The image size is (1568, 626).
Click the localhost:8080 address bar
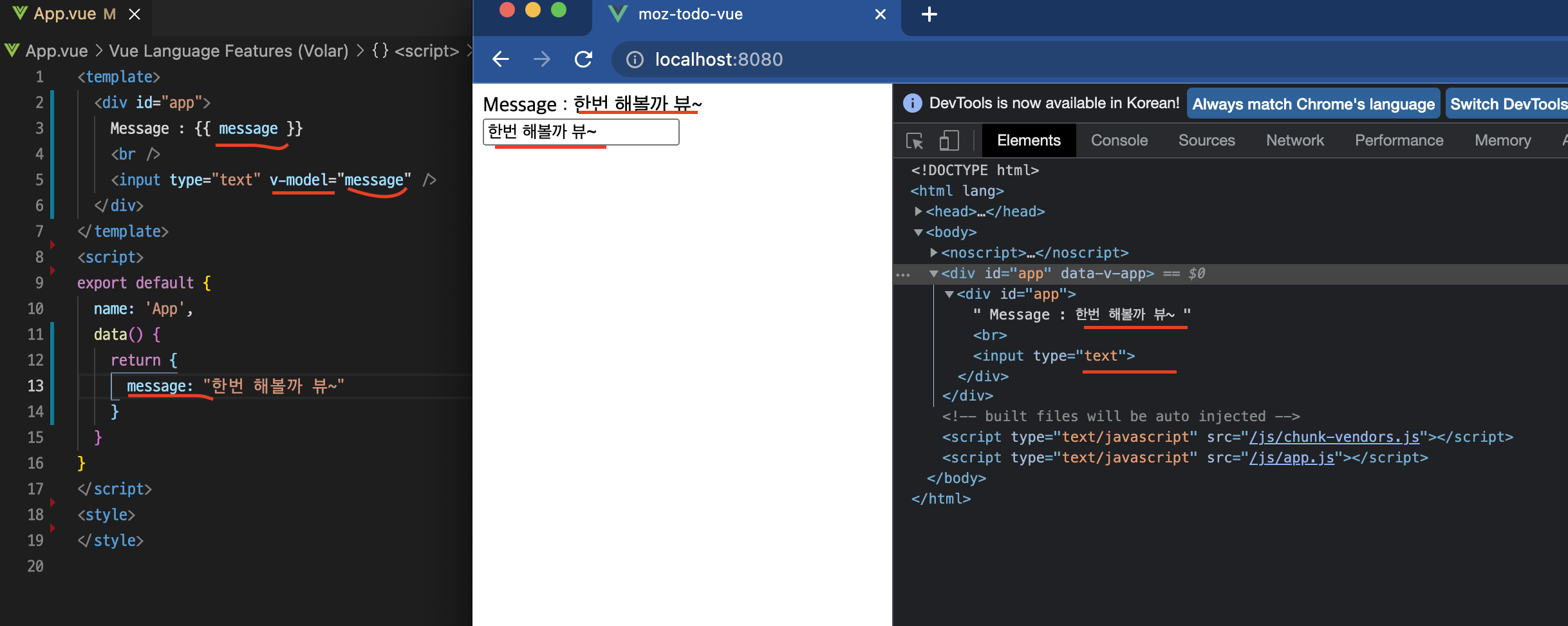[x=719, y=59]
